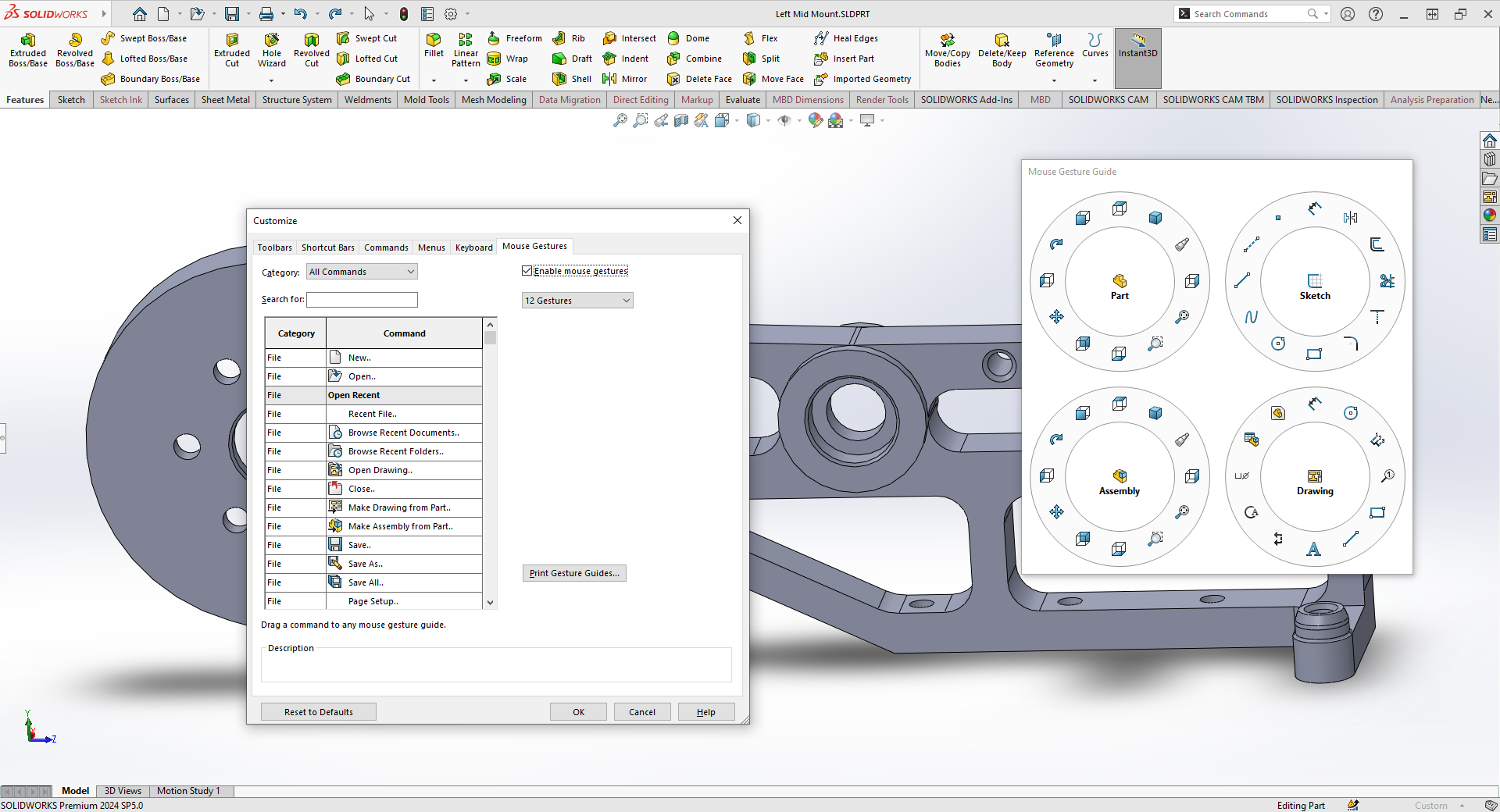Click the command list vertical scrollbar
The height and width of the screenshot is (812, 1500).
[490, 463]
